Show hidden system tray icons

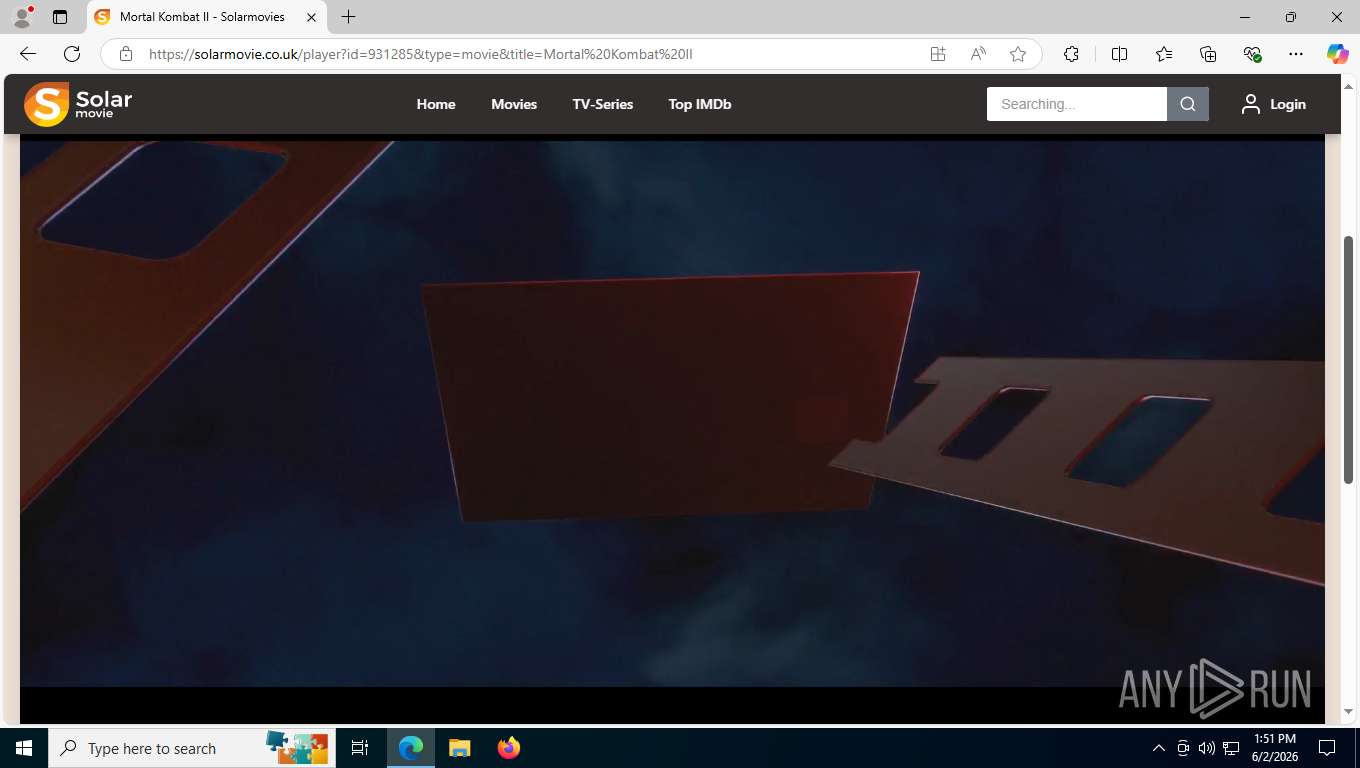(x=1159, y=748)
